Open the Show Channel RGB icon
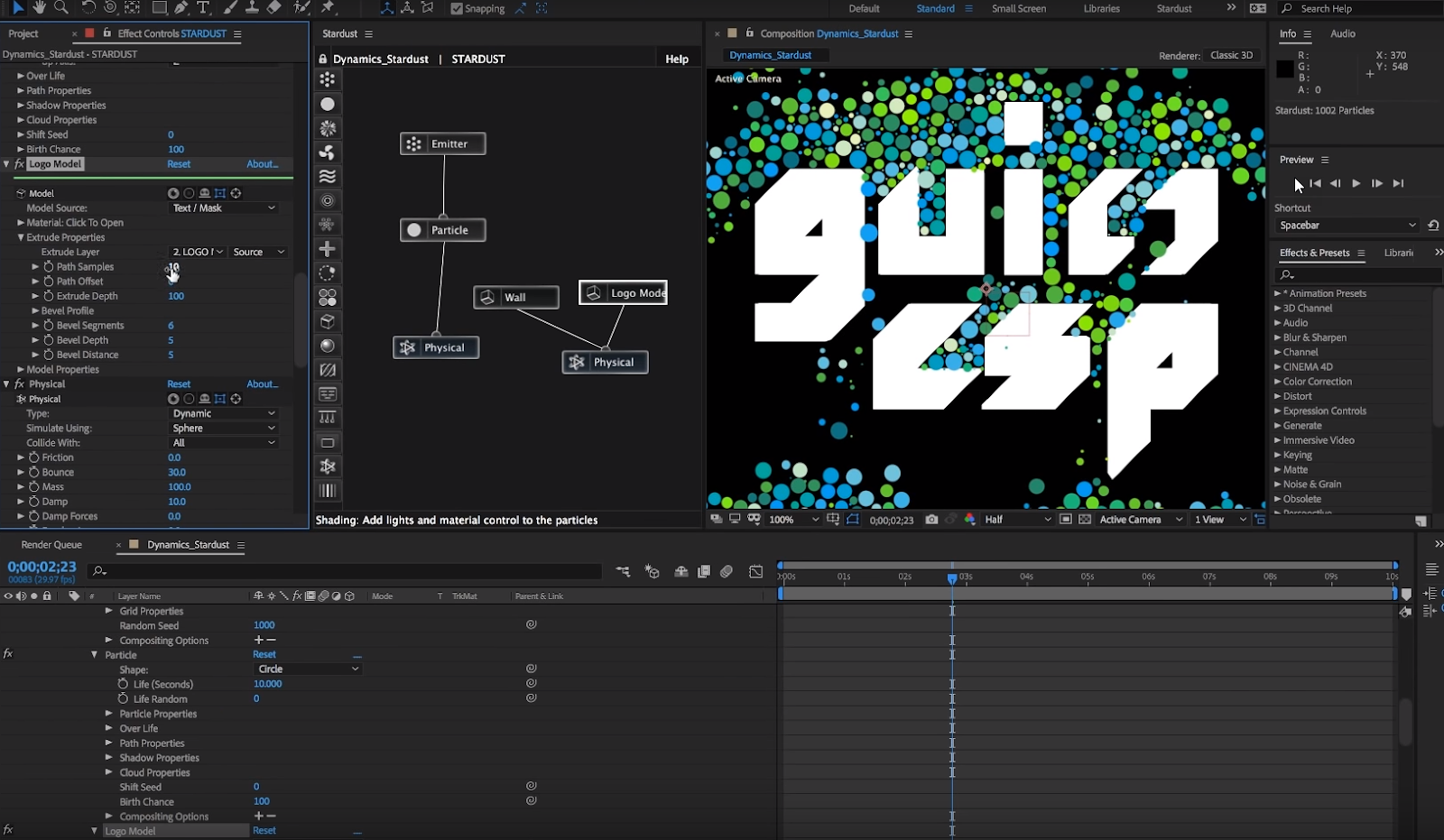Image resolution: width=1444 pixels, height=840 pixels. pos(970,519)
